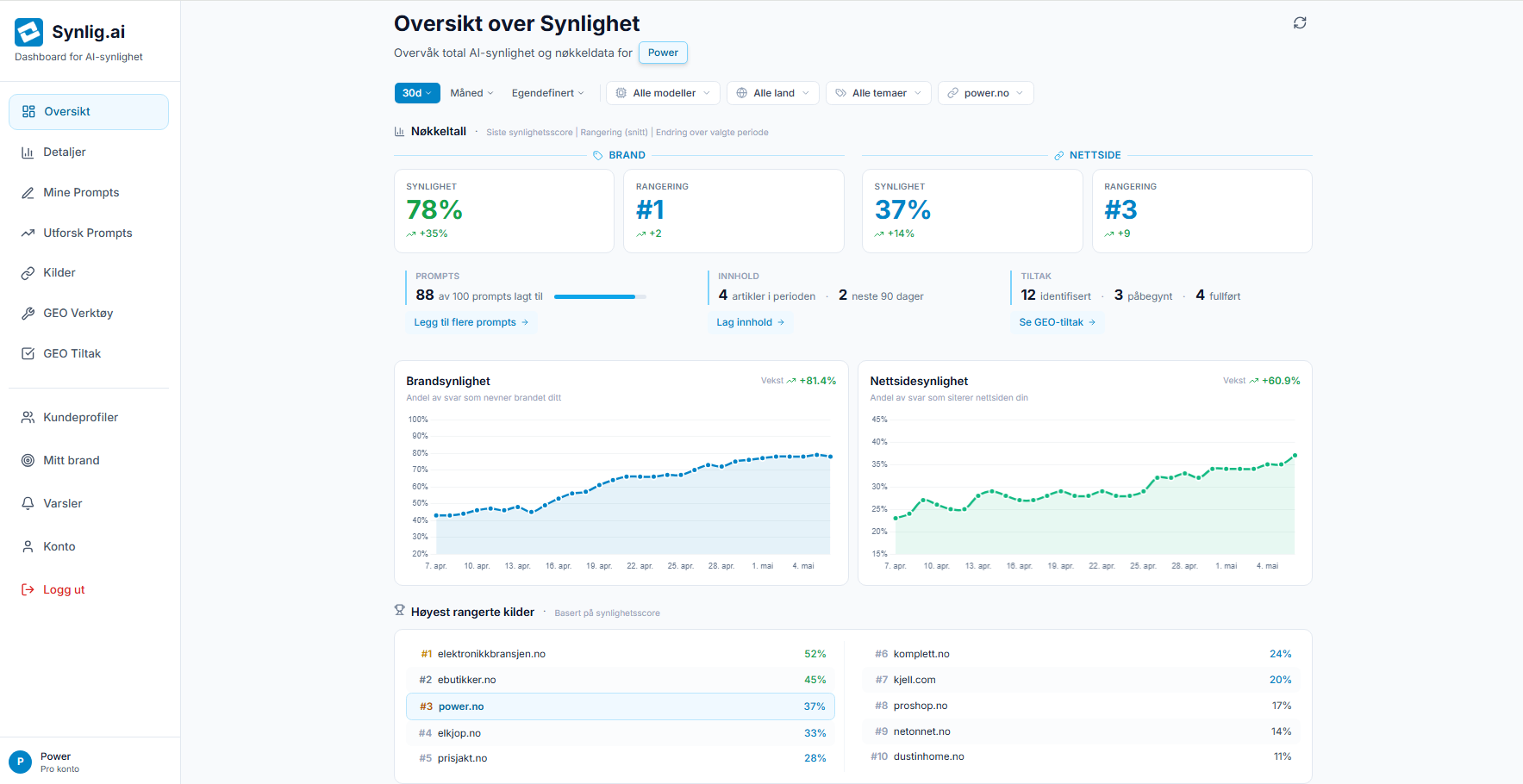Click the Nøkkeltall chart icon
The height and width of the screenshot is (784, 1523).
click(399, 132)
